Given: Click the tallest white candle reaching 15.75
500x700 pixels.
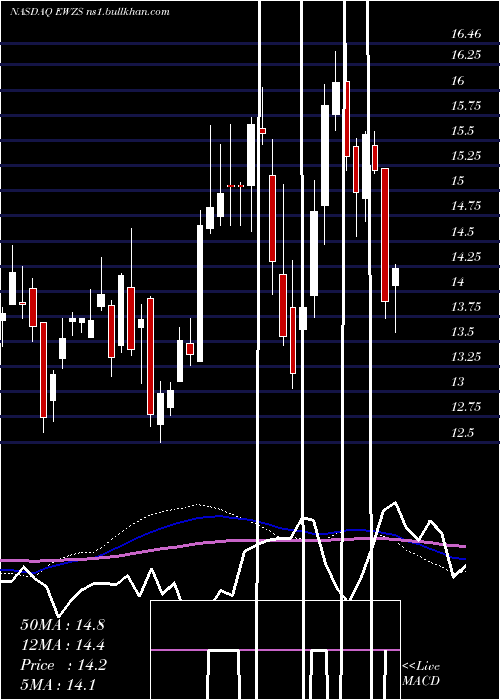Looking at the screenshot, I should [x=325, y=155].
